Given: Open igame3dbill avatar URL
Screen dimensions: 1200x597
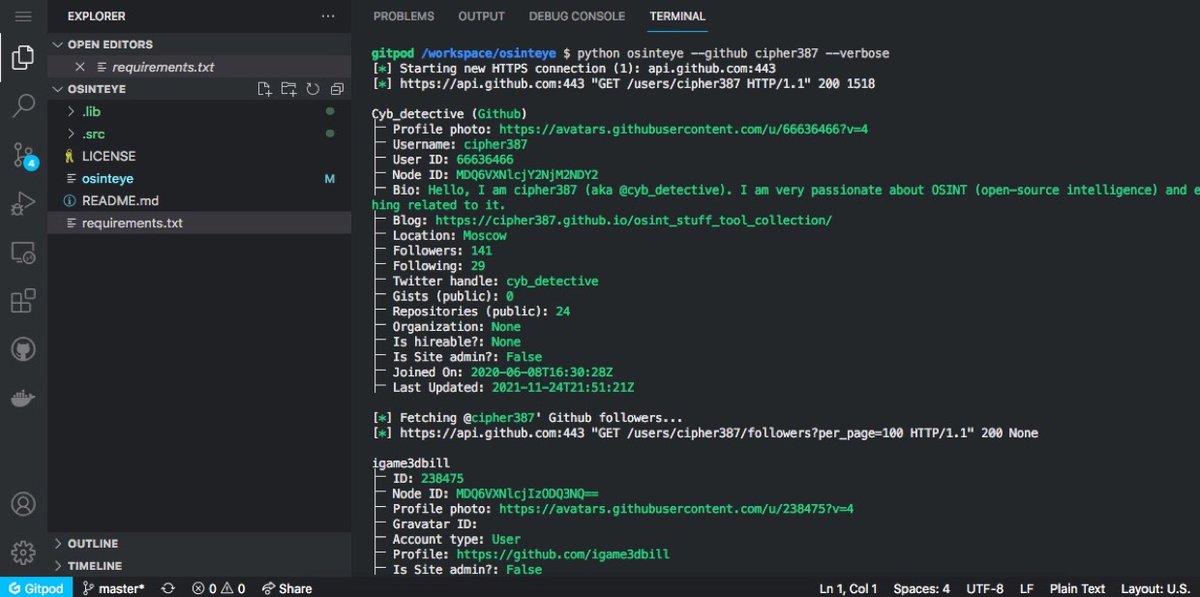Looking at the screenshot, I should (677, 509).
